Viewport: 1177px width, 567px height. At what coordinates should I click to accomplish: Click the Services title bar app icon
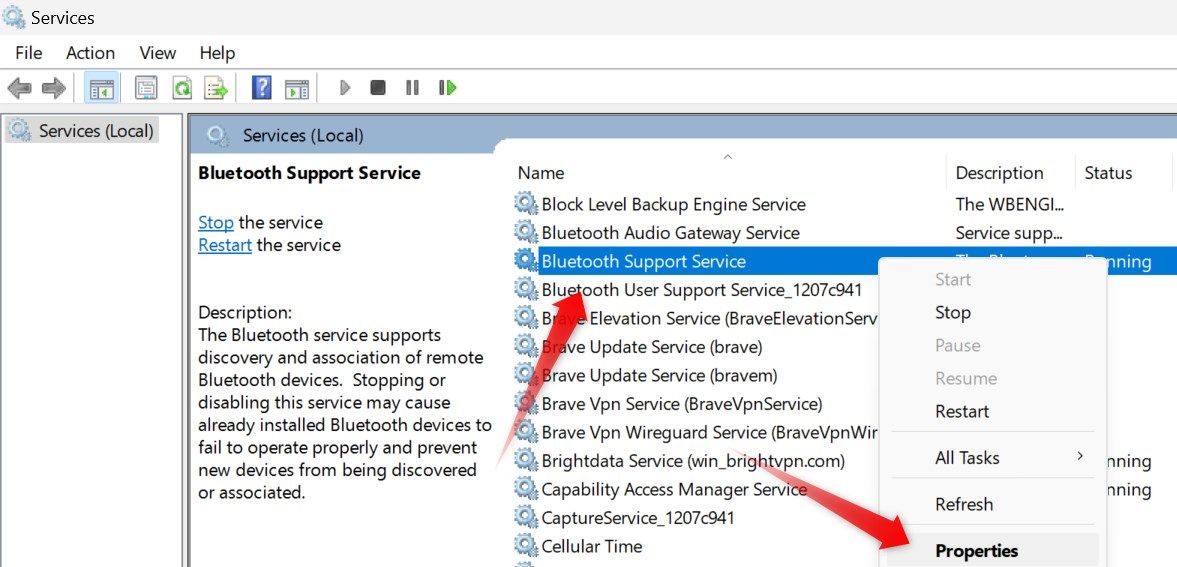click(14, 17)
